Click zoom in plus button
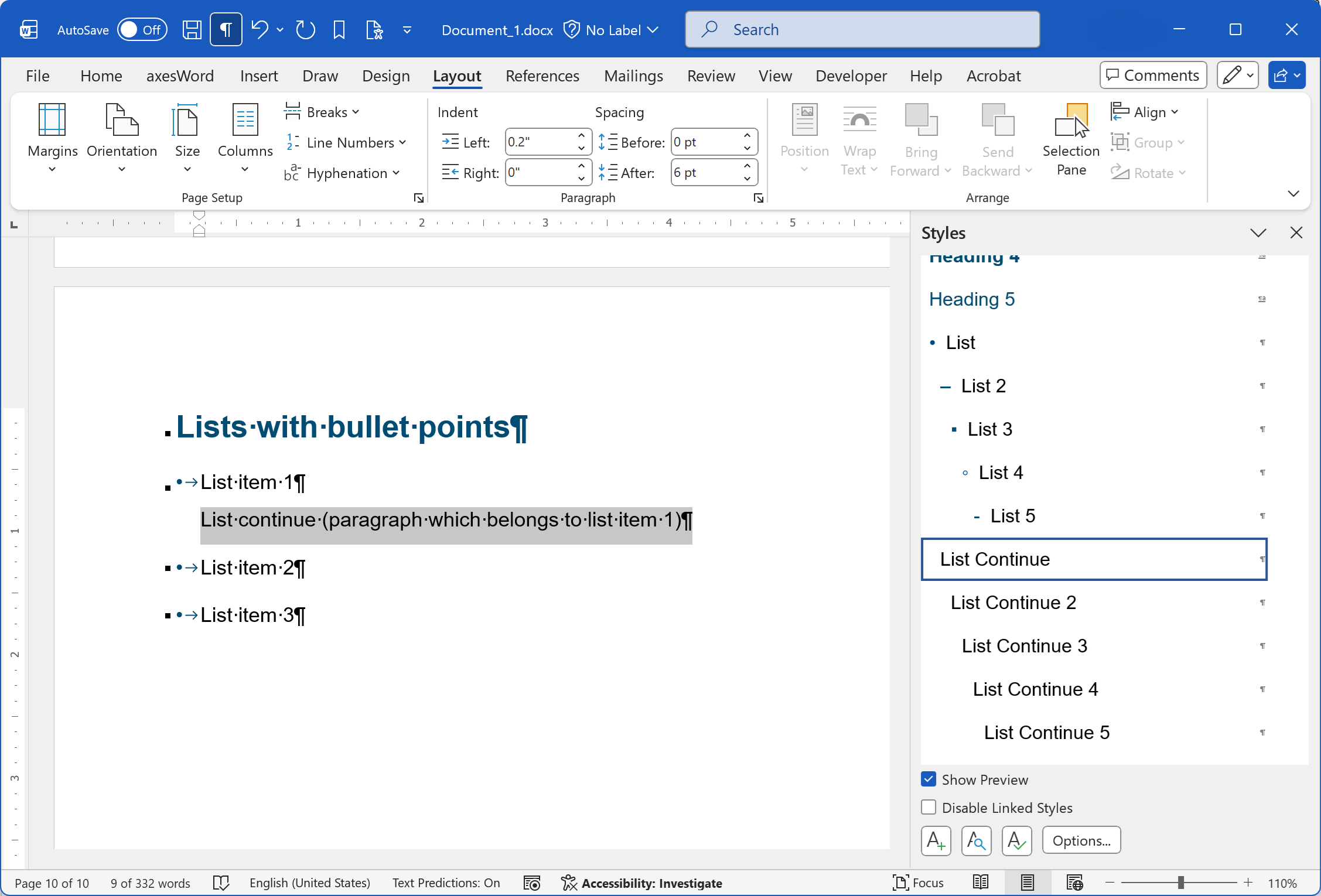 click(x=1248, y=883)
